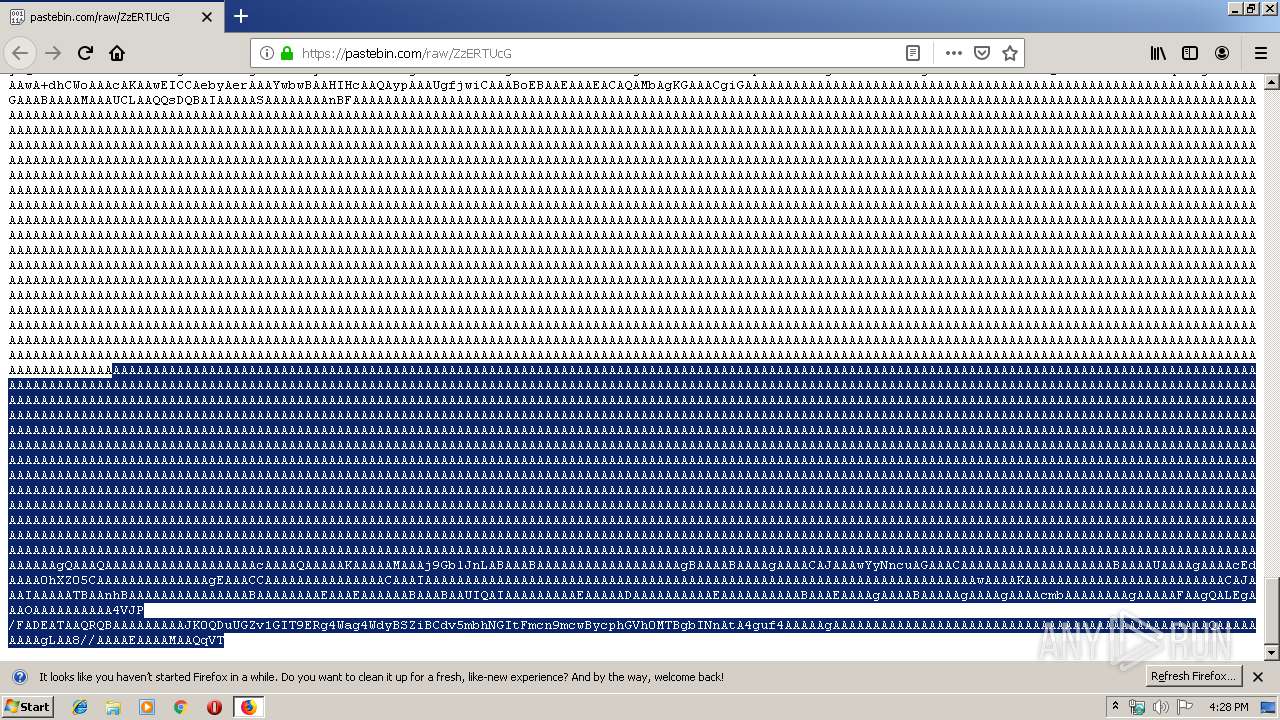Close the pastebin.com tab
1280x720 pixels.
click(207, 17)
